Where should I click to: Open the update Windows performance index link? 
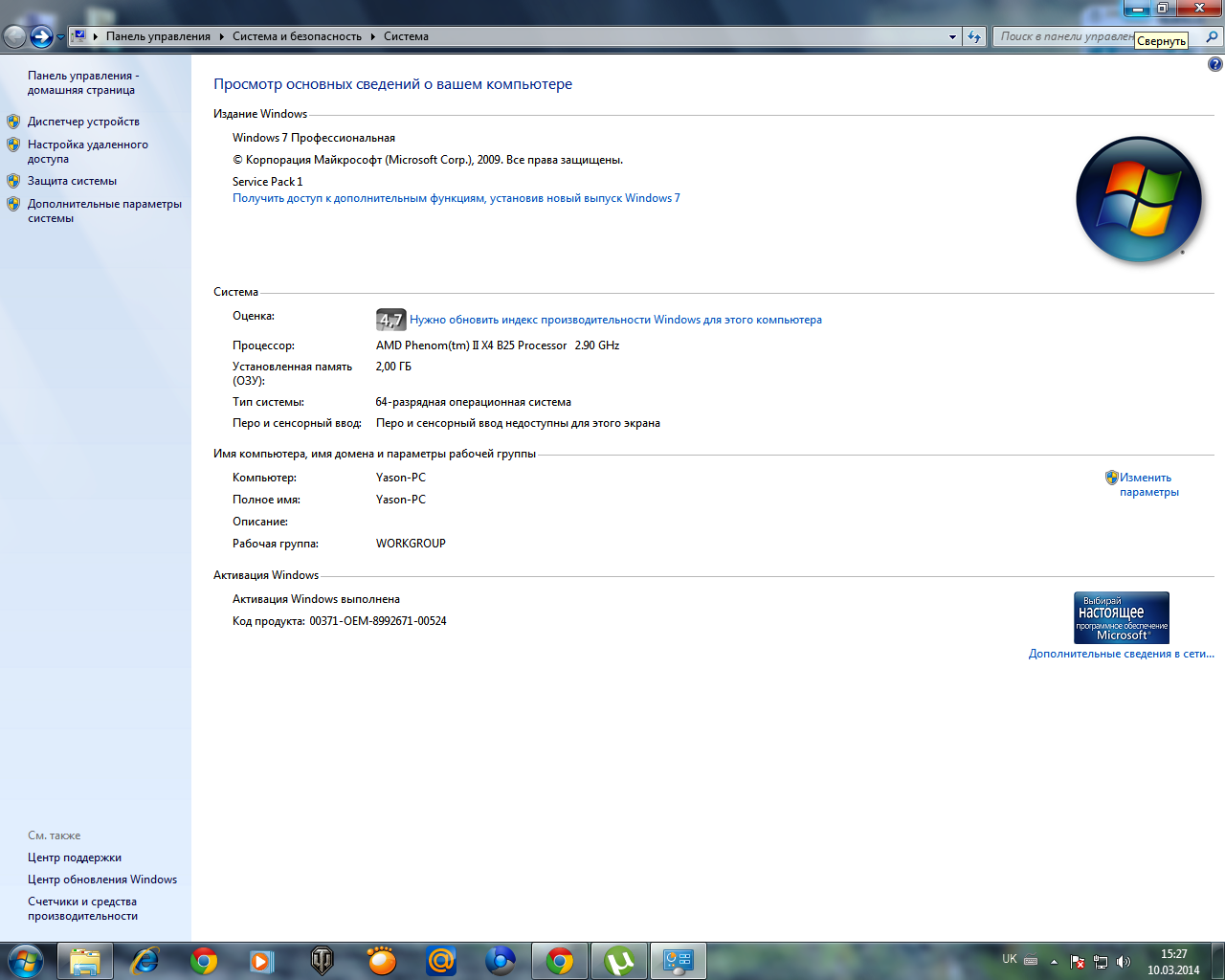(615, 320)
